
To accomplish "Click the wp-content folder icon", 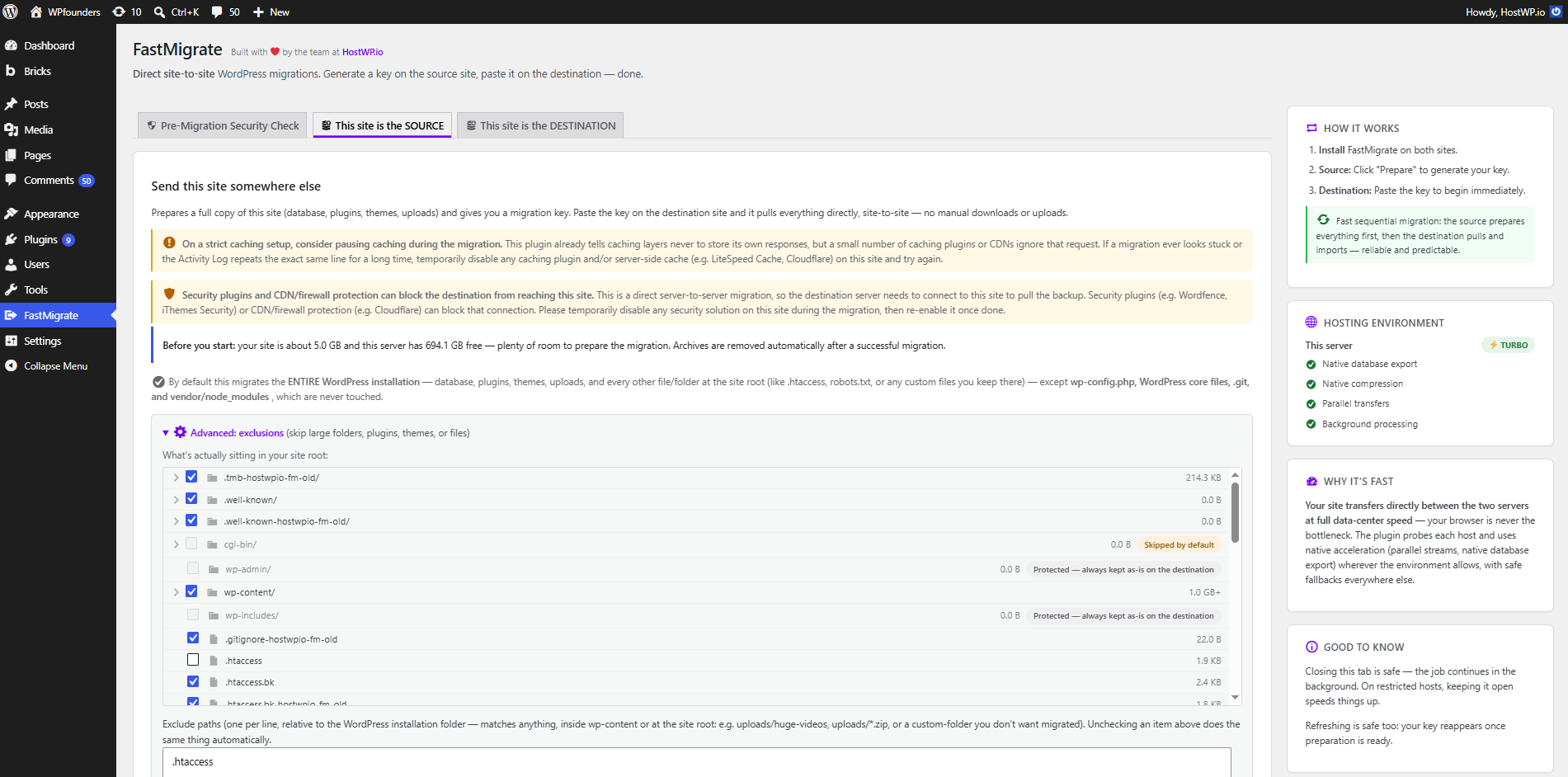I will pyautogui.click(x=212, y=592).
